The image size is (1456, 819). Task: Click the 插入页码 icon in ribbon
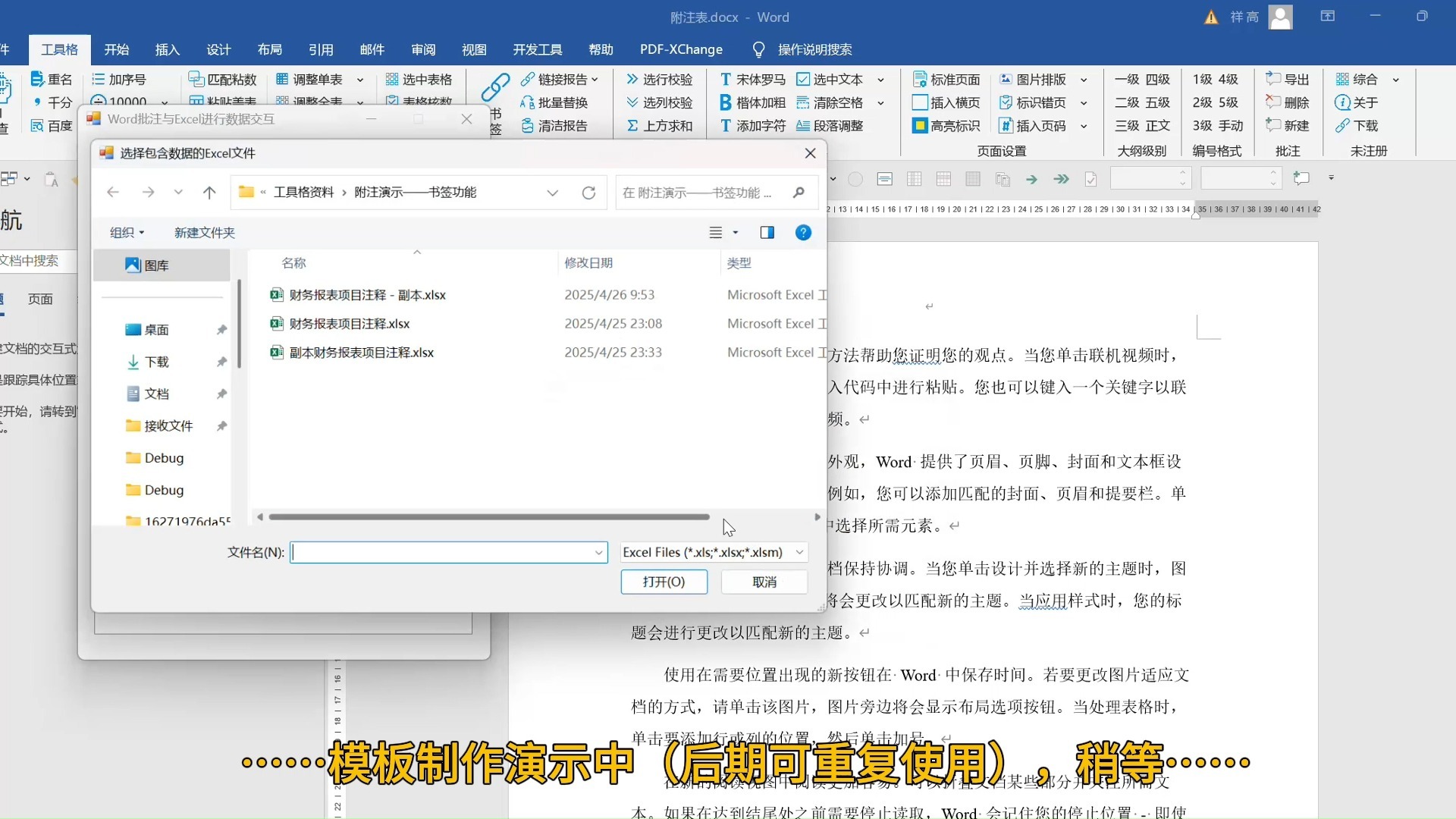pos(1006,126)
